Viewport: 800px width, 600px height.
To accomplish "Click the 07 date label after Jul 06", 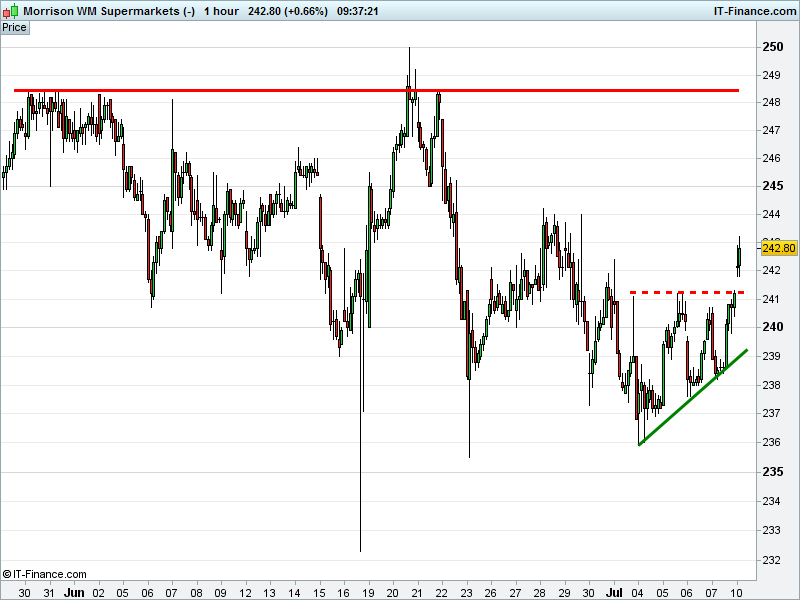I will [x=711, y=593].
